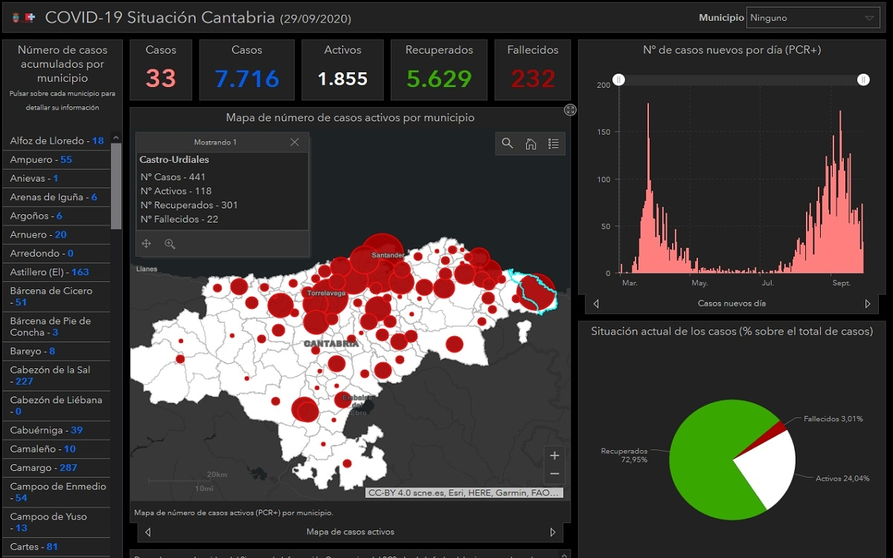893x558 pixels.
Task: Click the municipality list scrollbar thumb
Action: point(116,186)
